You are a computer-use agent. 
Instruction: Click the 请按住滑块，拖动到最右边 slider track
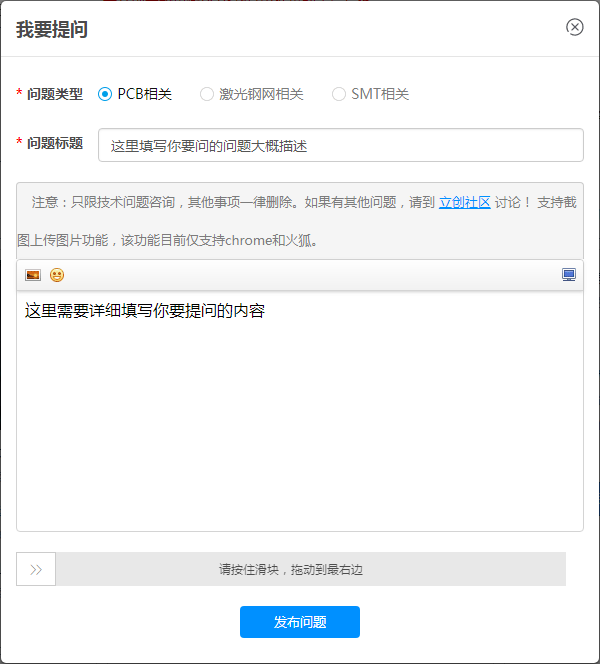pyautogui.click(x=291, y=569)
